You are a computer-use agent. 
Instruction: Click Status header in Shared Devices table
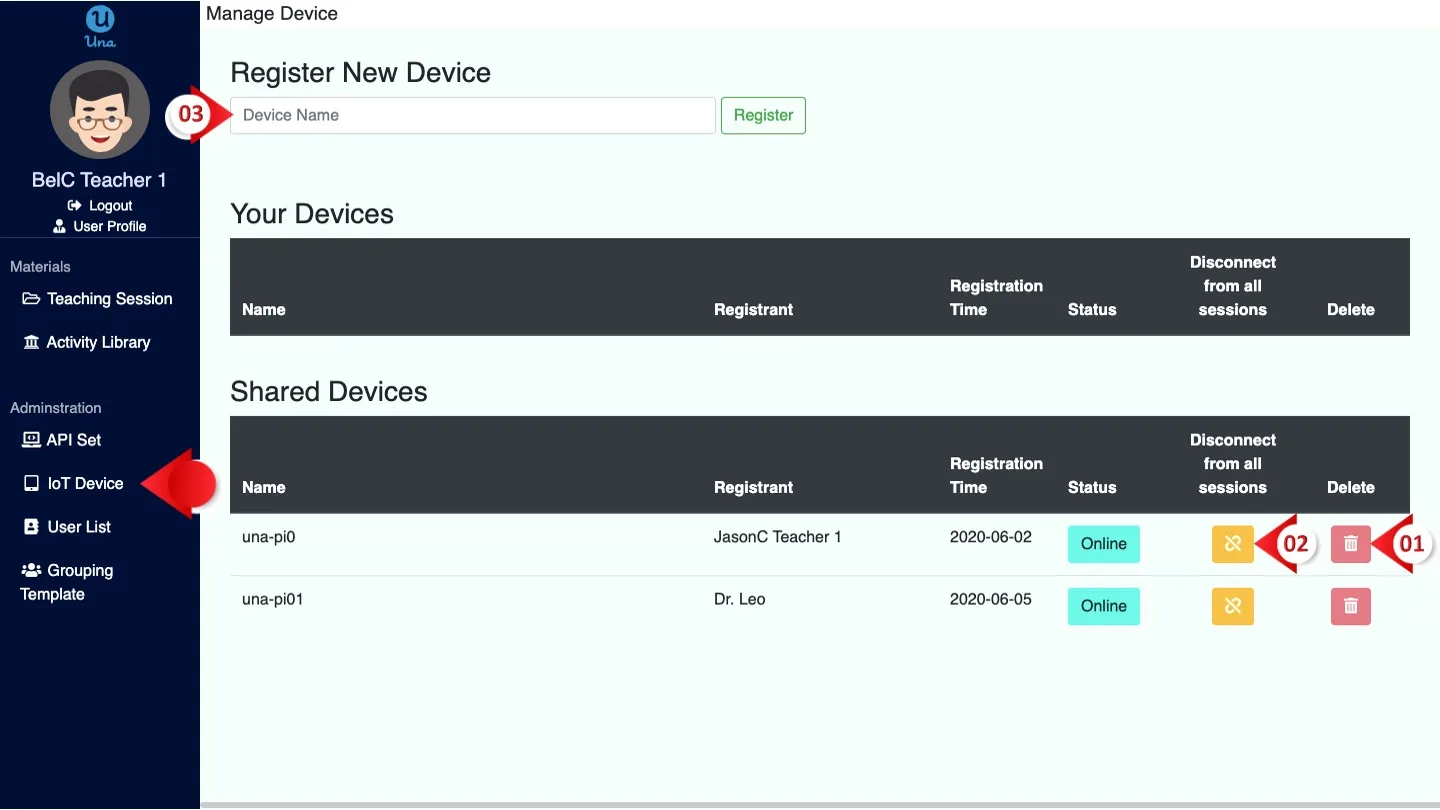tap(1092, 487)
